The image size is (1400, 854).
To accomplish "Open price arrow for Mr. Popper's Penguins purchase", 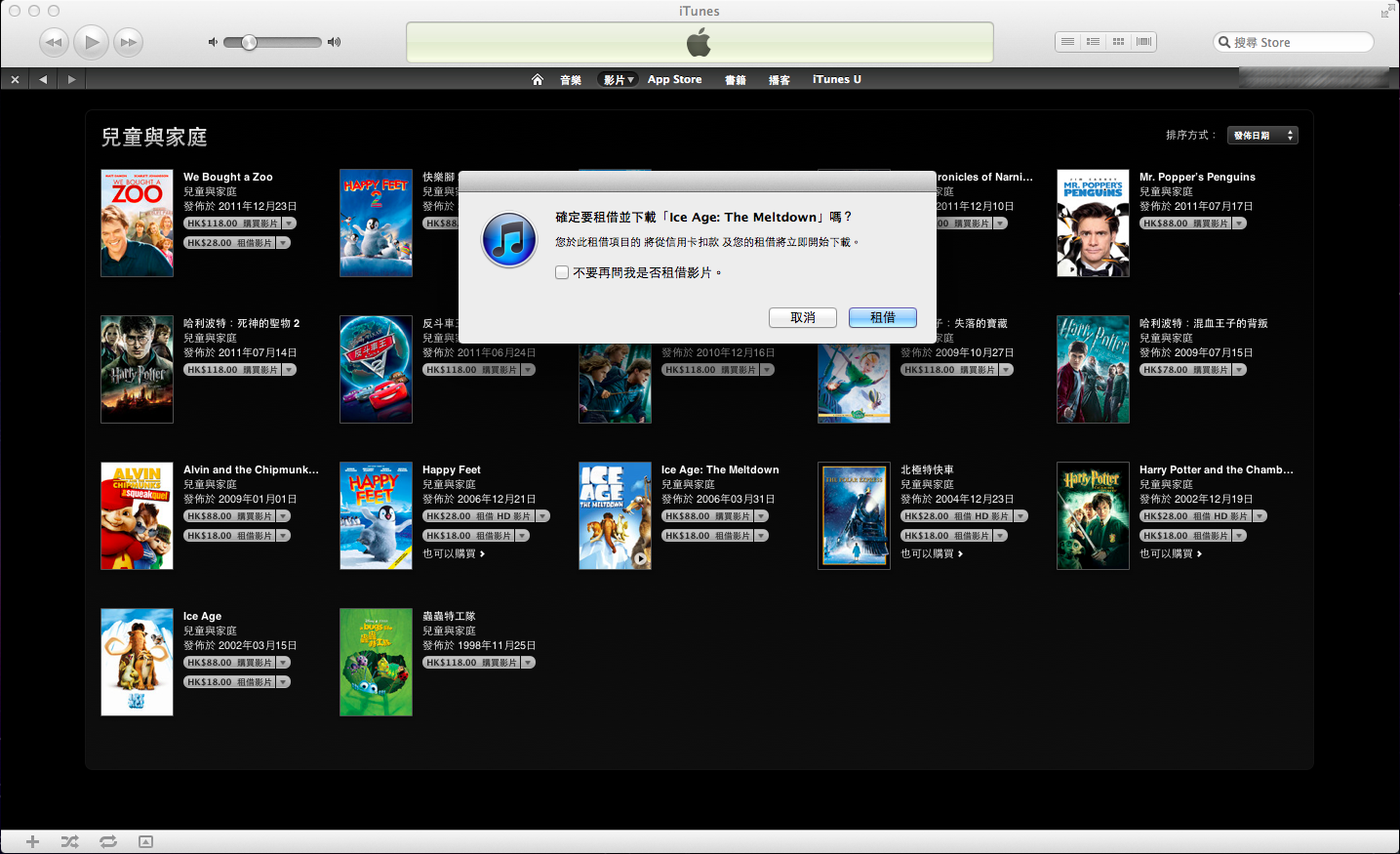I will [x=1239, y=224].
